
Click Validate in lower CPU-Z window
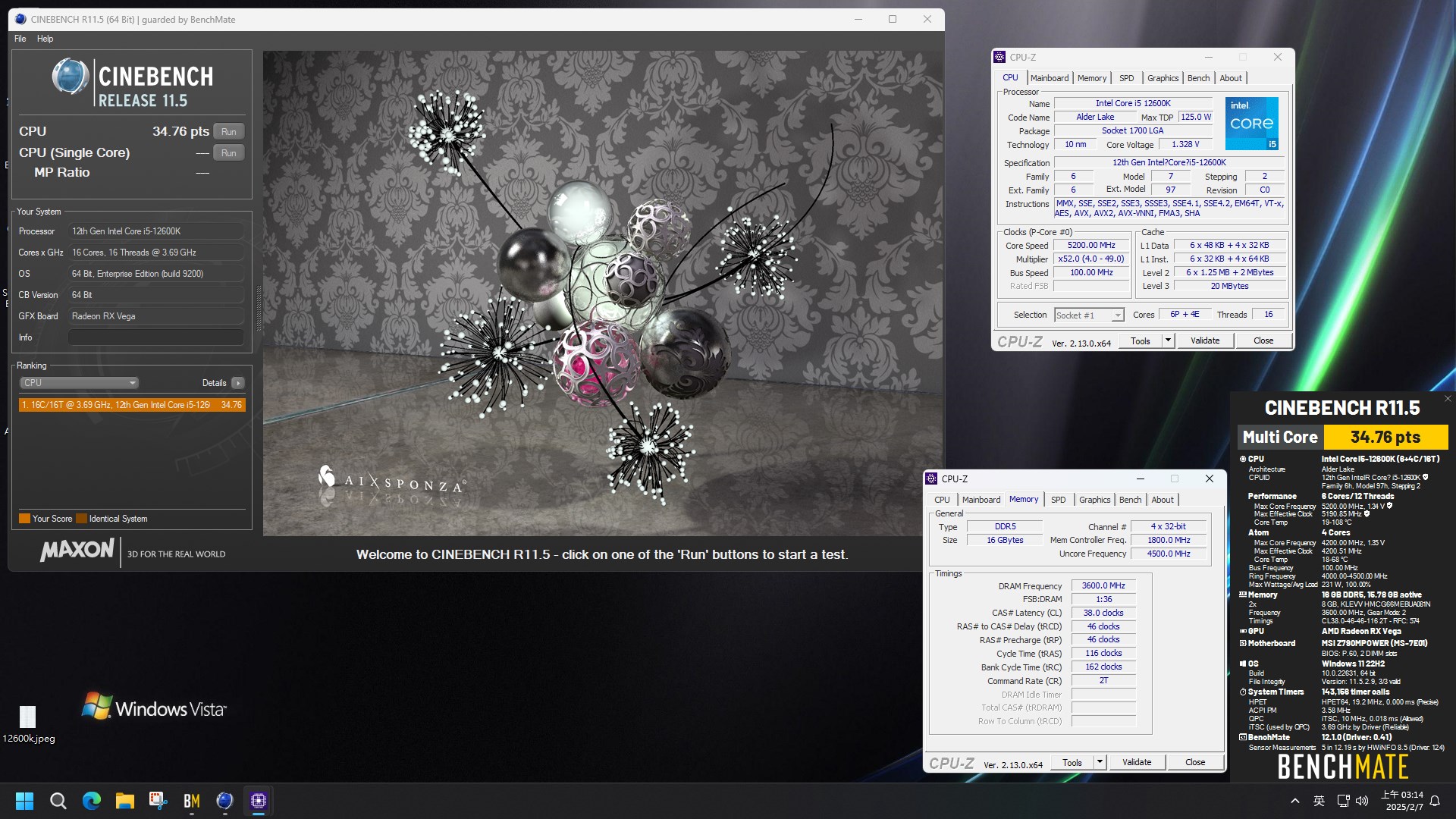pyautogui.click(x=1137, y=762)
